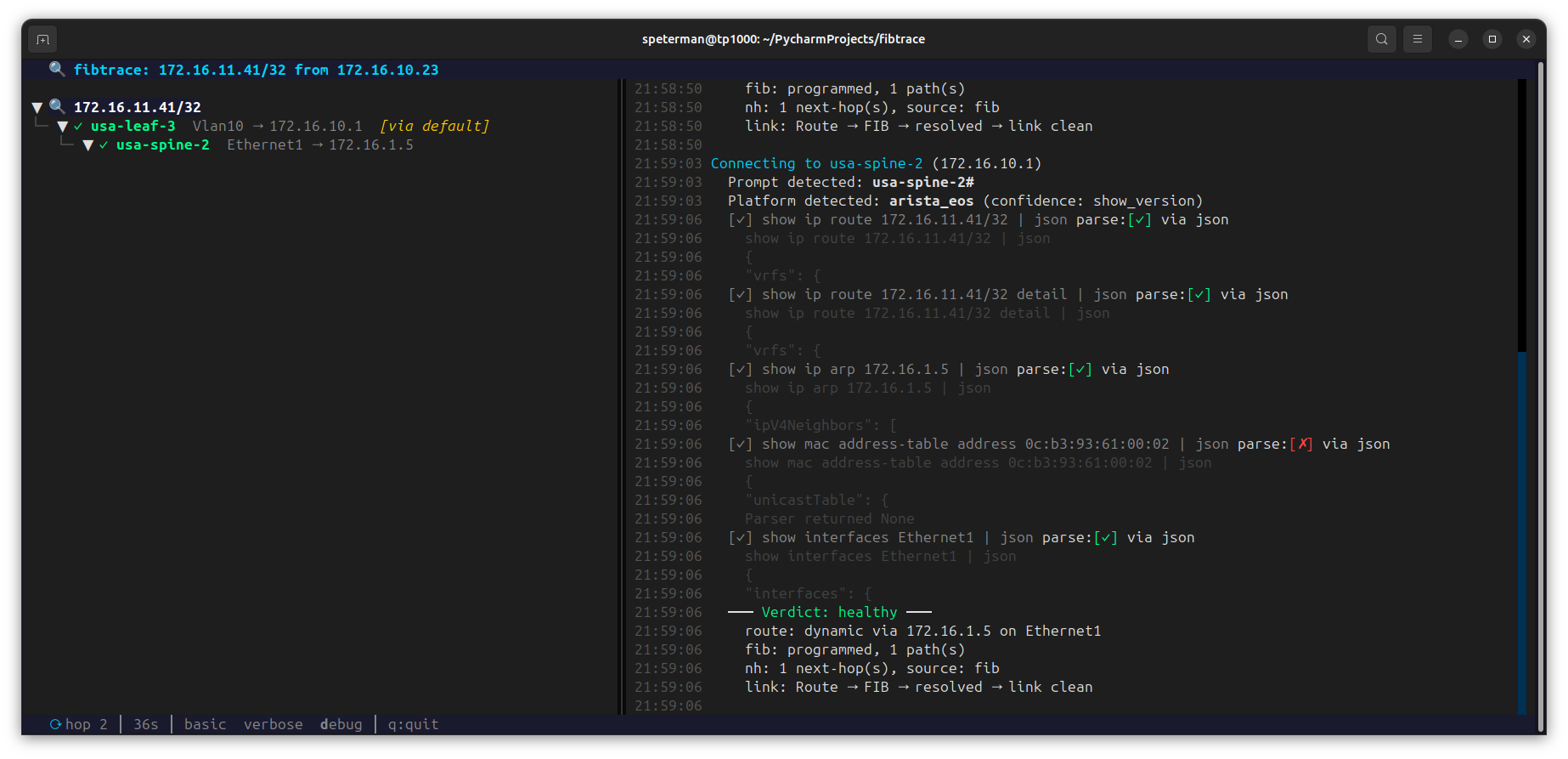Click 'Vlan10 → 172.16.10.1' text

click(278, 126)
